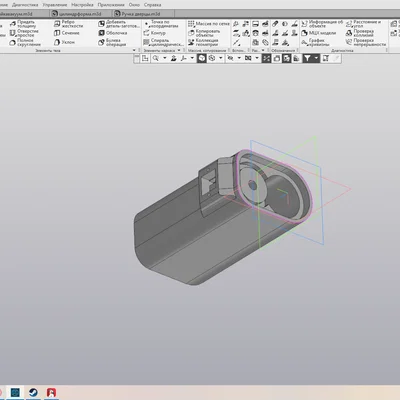This screenshot has width=400, height=400.
Task: Open МЦХ модели calculation
Action: click(x=318, y=33)
